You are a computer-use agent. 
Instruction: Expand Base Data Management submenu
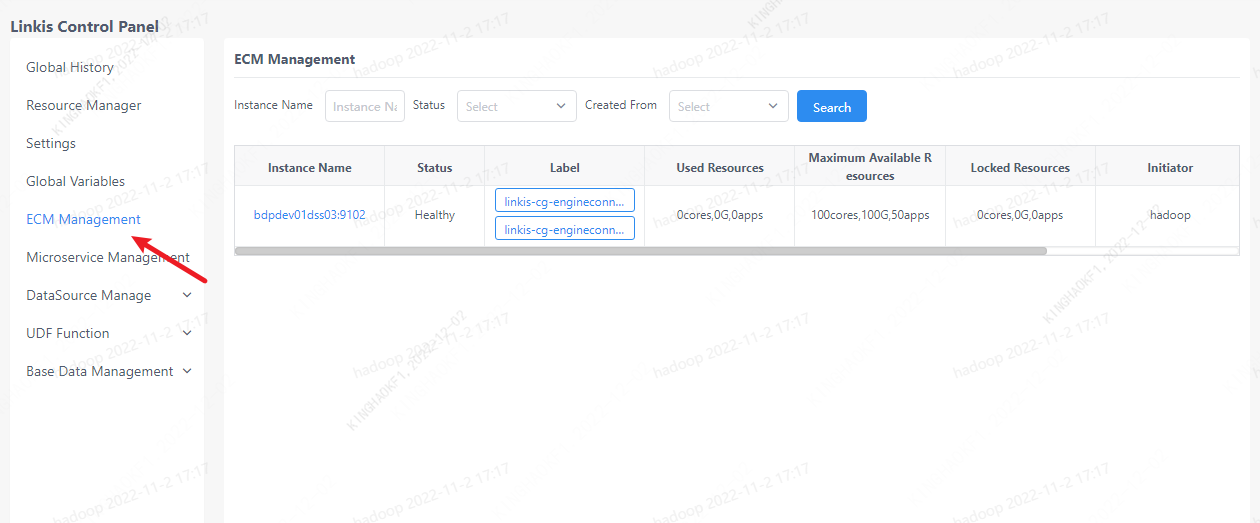[x=100, y=371]
